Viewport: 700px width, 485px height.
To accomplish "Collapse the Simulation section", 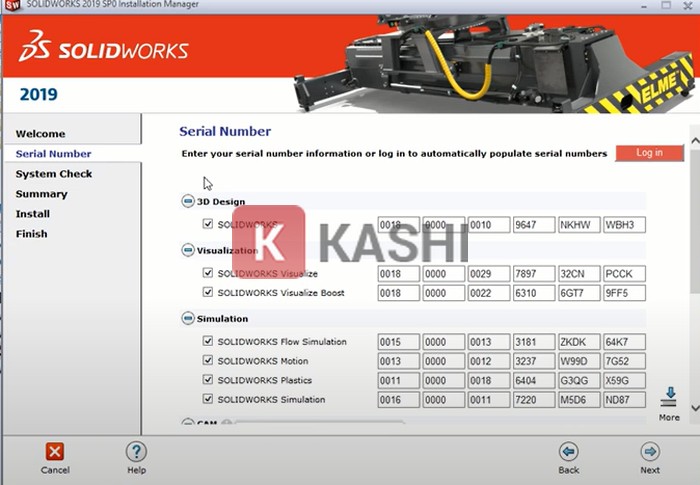I will 187,319.
